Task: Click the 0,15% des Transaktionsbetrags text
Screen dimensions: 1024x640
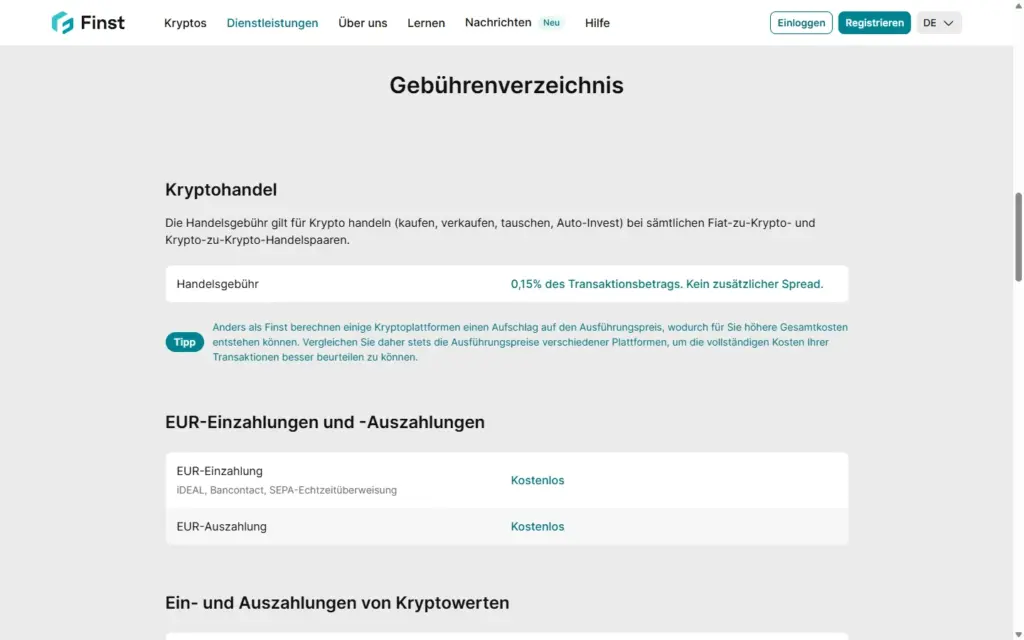Action: [667, 284]
